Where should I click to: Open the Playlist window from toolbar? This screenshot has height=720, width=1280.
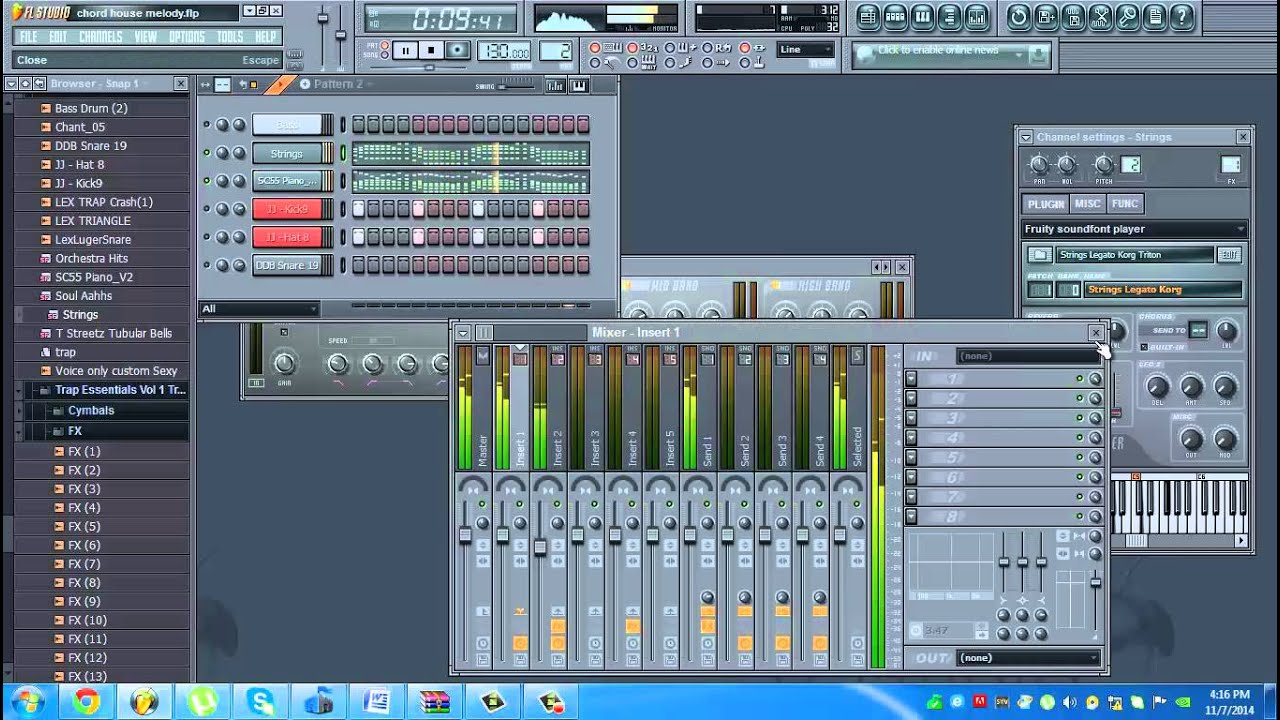[868, 17]
